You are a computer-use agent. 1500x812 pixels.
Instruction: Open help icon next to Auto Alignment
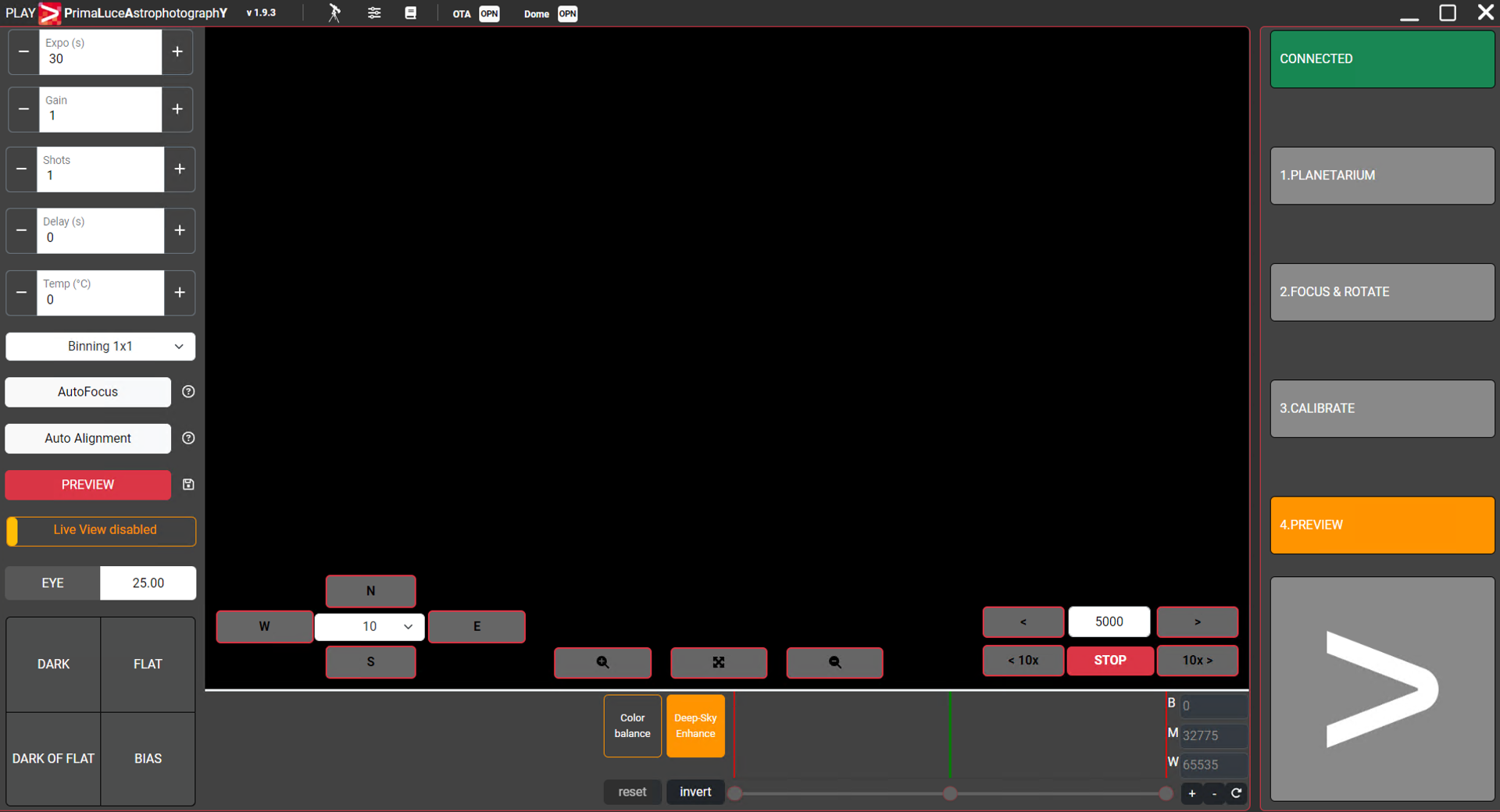(x=188, y=438)
